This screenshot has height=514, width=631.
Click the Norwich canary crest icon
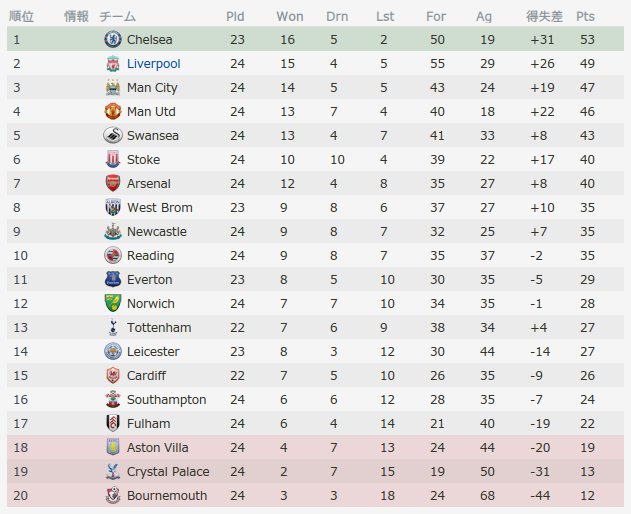(113, 303)
